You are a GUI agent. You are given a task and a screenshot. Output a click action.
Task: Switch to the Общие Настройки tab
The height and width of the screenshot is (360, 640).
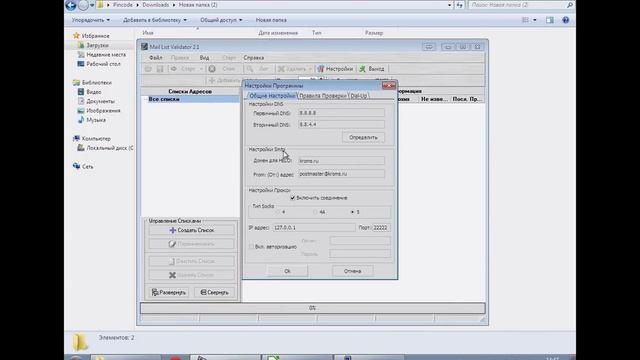[x=271, y=96]
